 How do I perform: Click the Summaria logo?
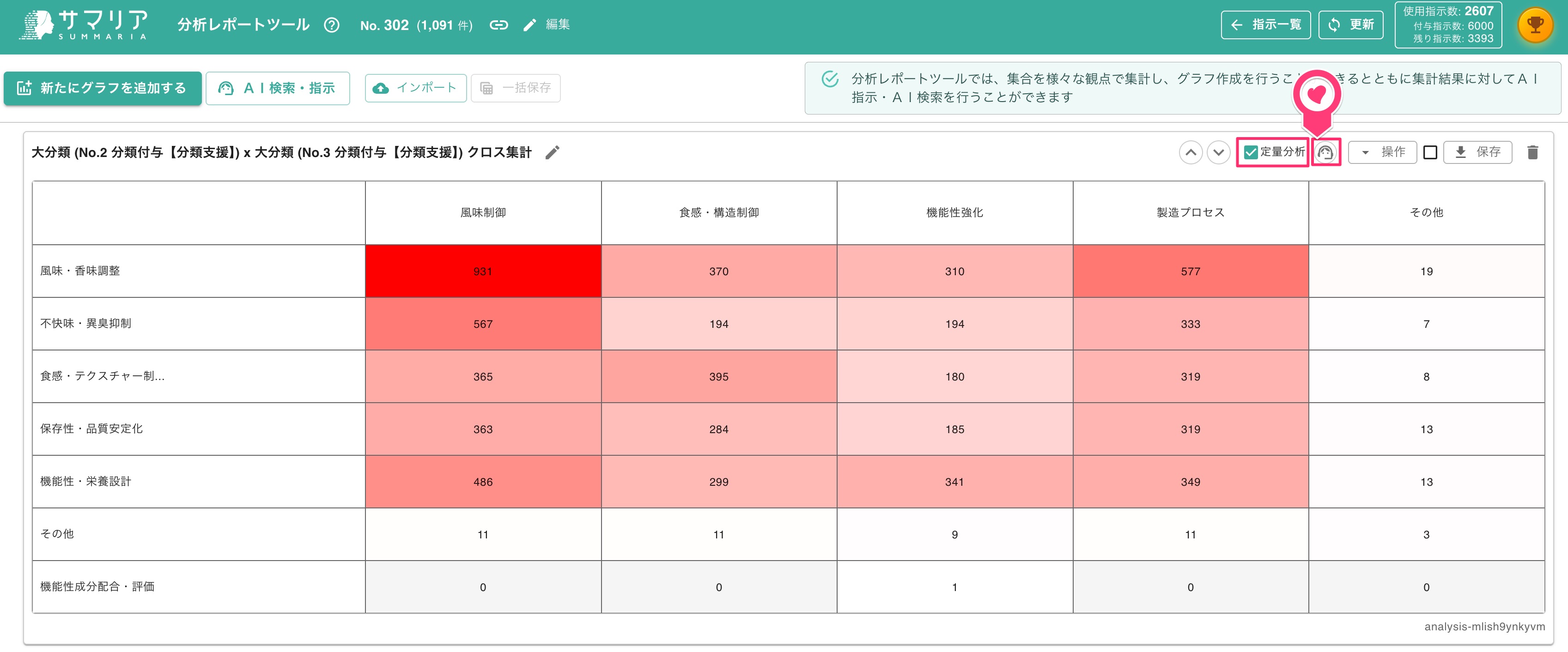pos(84,25)
